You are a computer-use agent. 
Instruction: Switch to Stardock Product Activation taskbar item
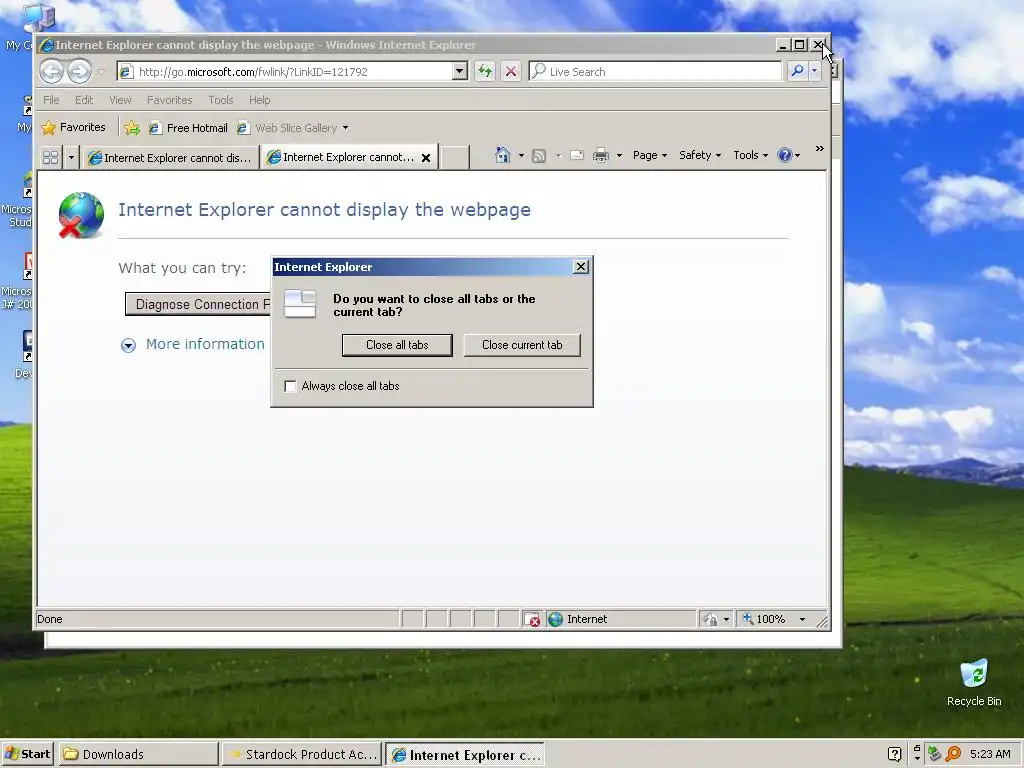coord(302,754)
